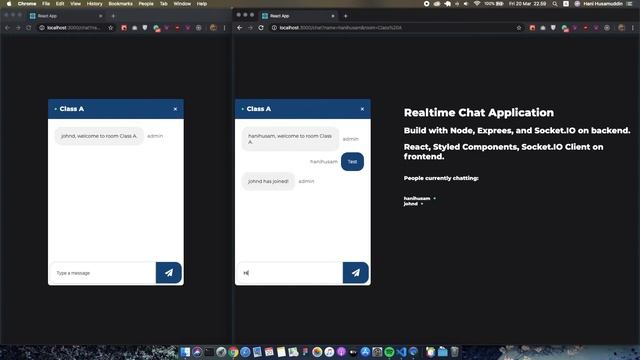Close the Class A chat in right window
The image size is (640, 360).
[x=362, y=109]
